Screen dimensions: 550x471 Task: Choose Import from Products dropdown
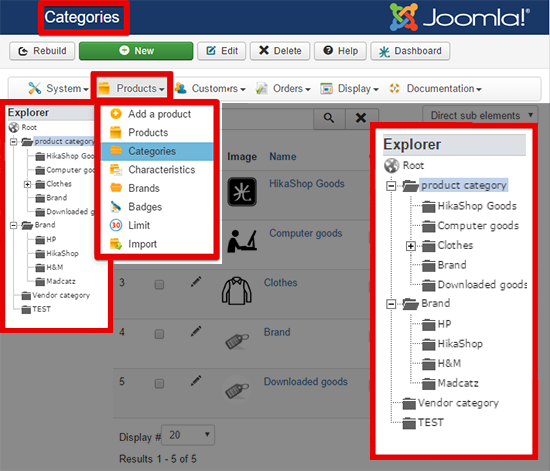(157, 244)
